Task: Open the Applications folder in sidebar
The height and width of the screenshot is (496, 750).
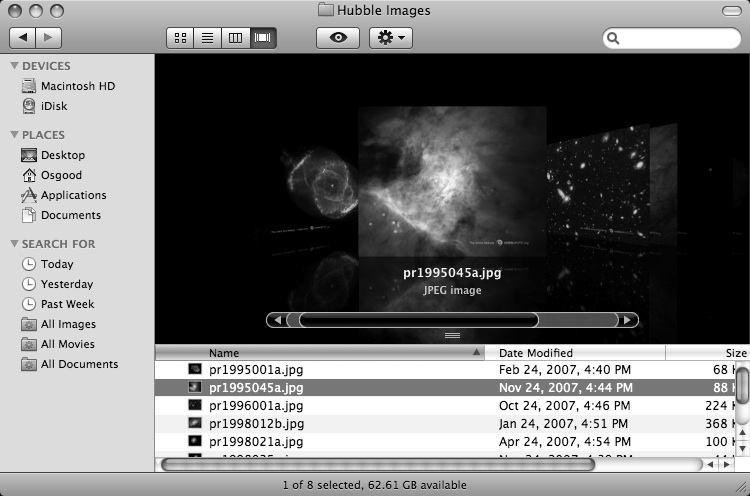Action: 73,195
